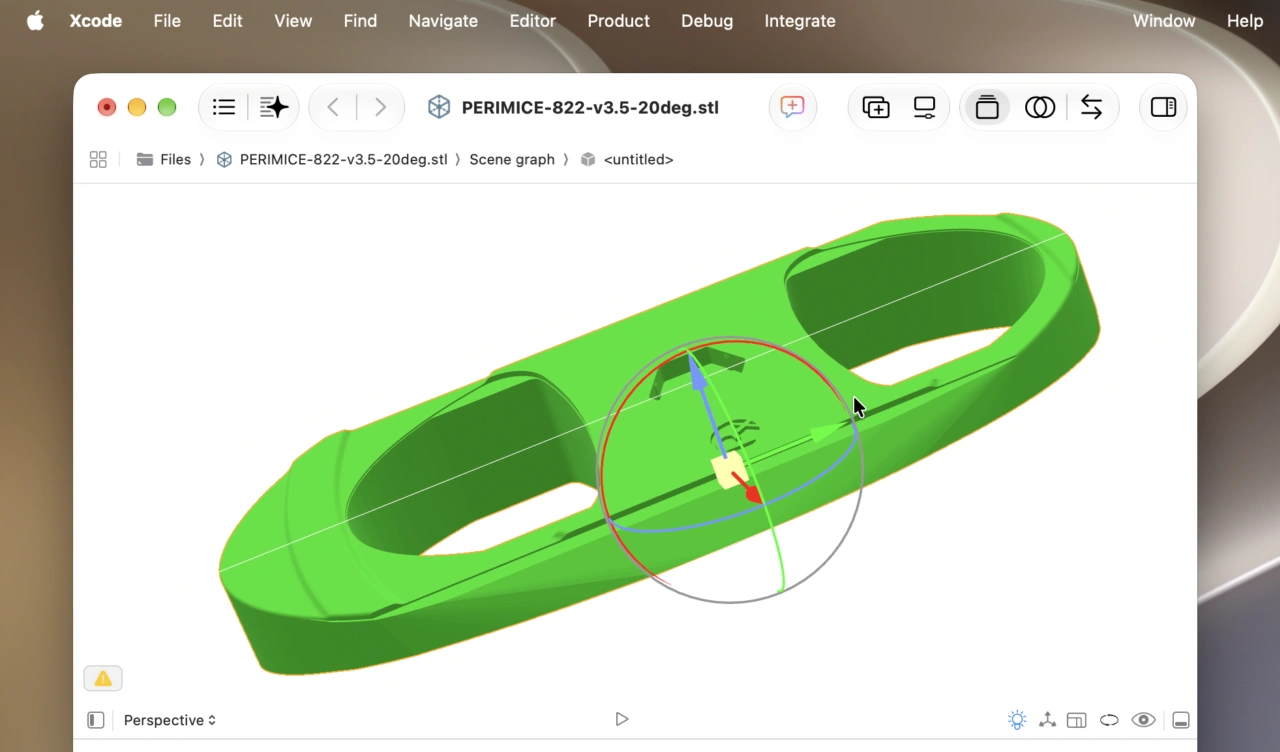Screen dimensions: 1280x752
Task: Click the overlapping circles toolbar icon
Action: [x=1040, y=107]
